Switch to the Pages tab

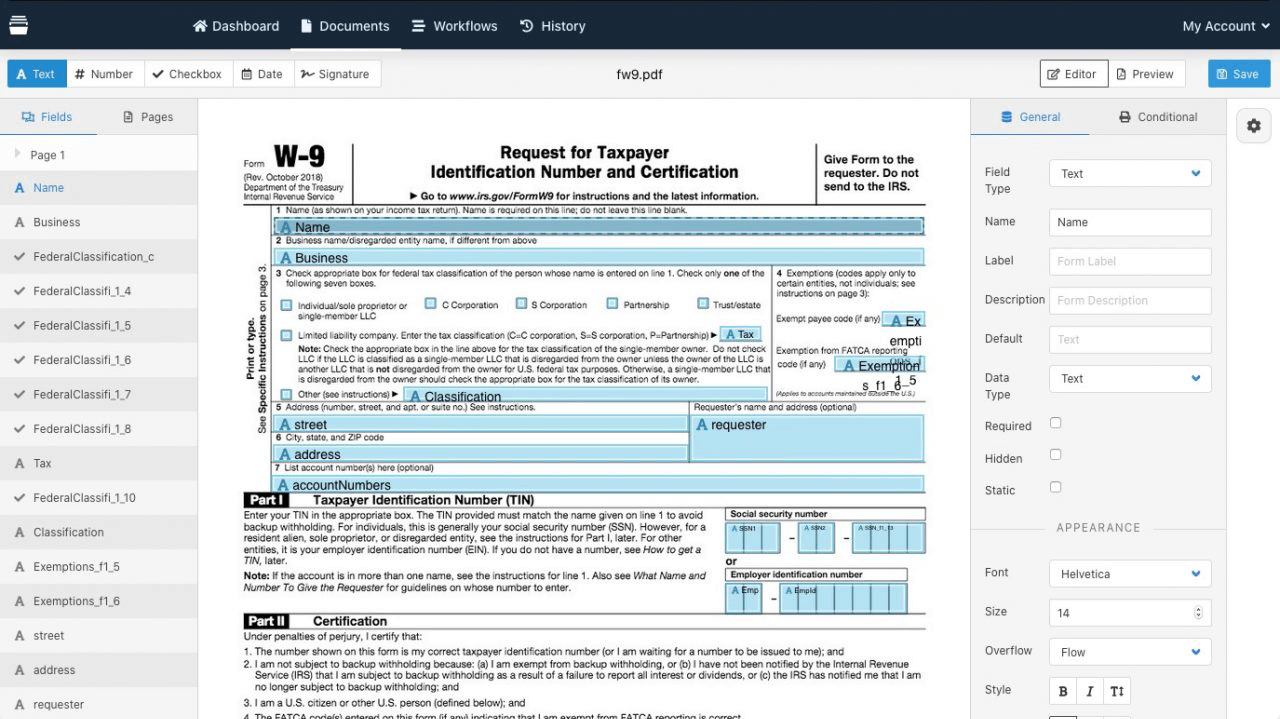pyautogui.click(x=147, y=117)
